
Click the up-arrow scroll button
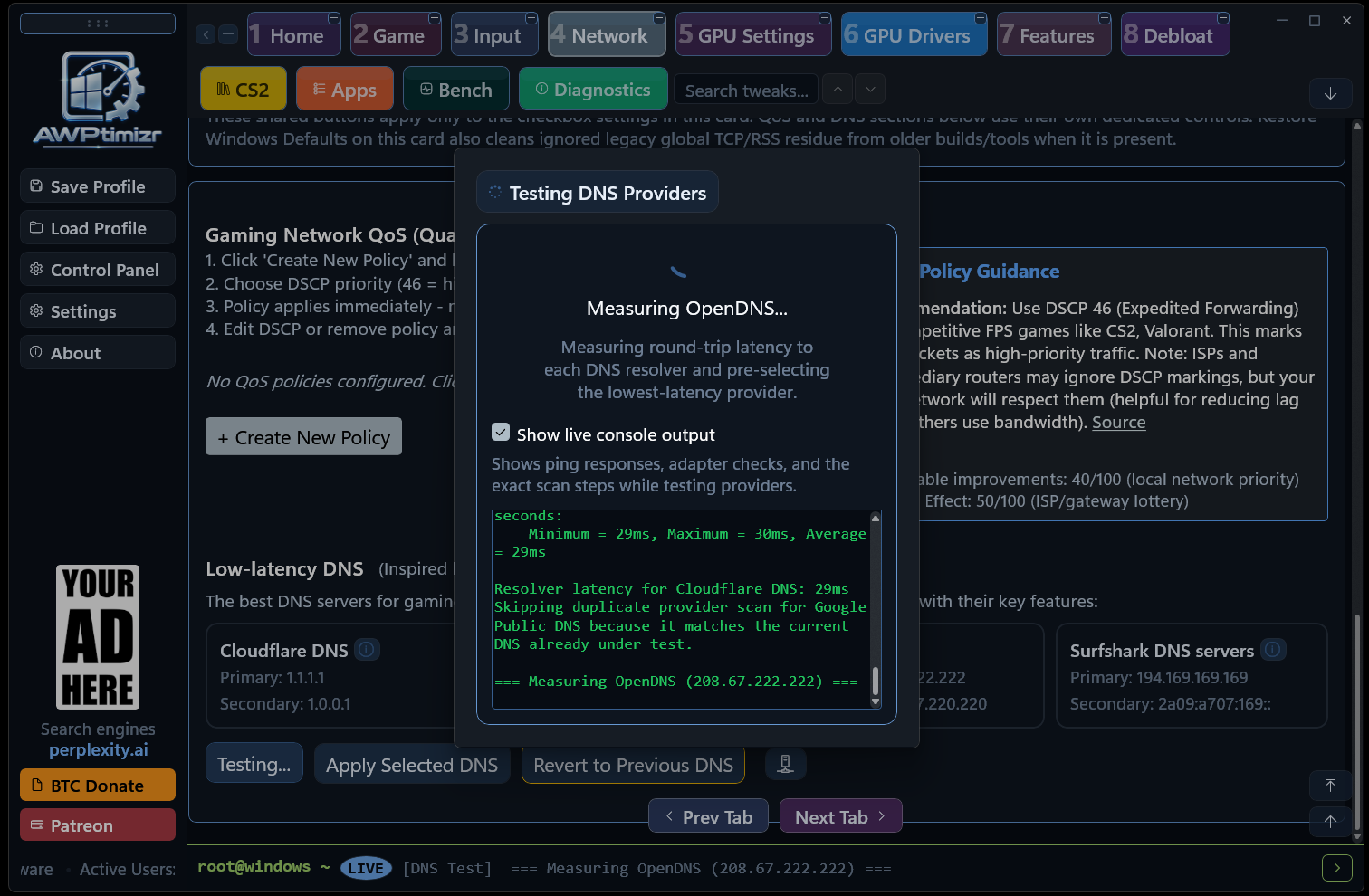tap(1330, 821)
